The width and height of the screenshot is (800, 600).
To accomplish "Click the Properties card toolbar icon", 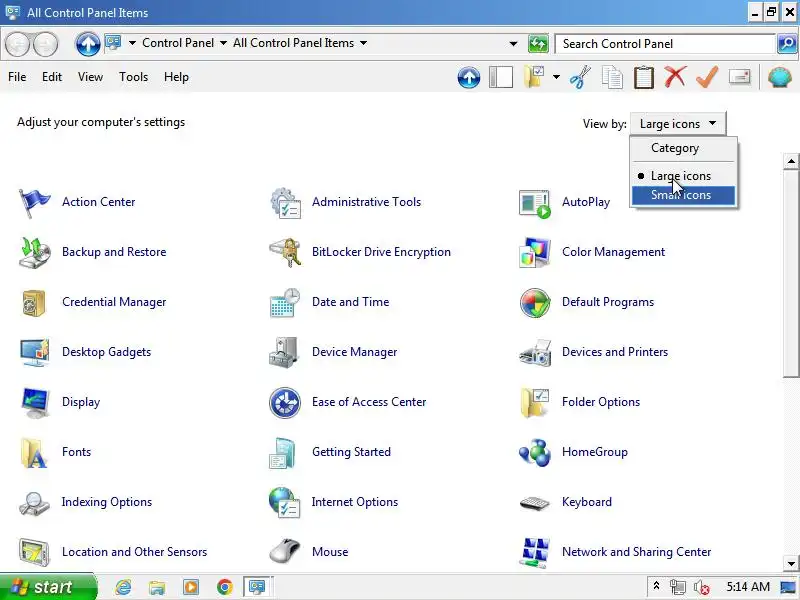I will (x=740, y=77).
